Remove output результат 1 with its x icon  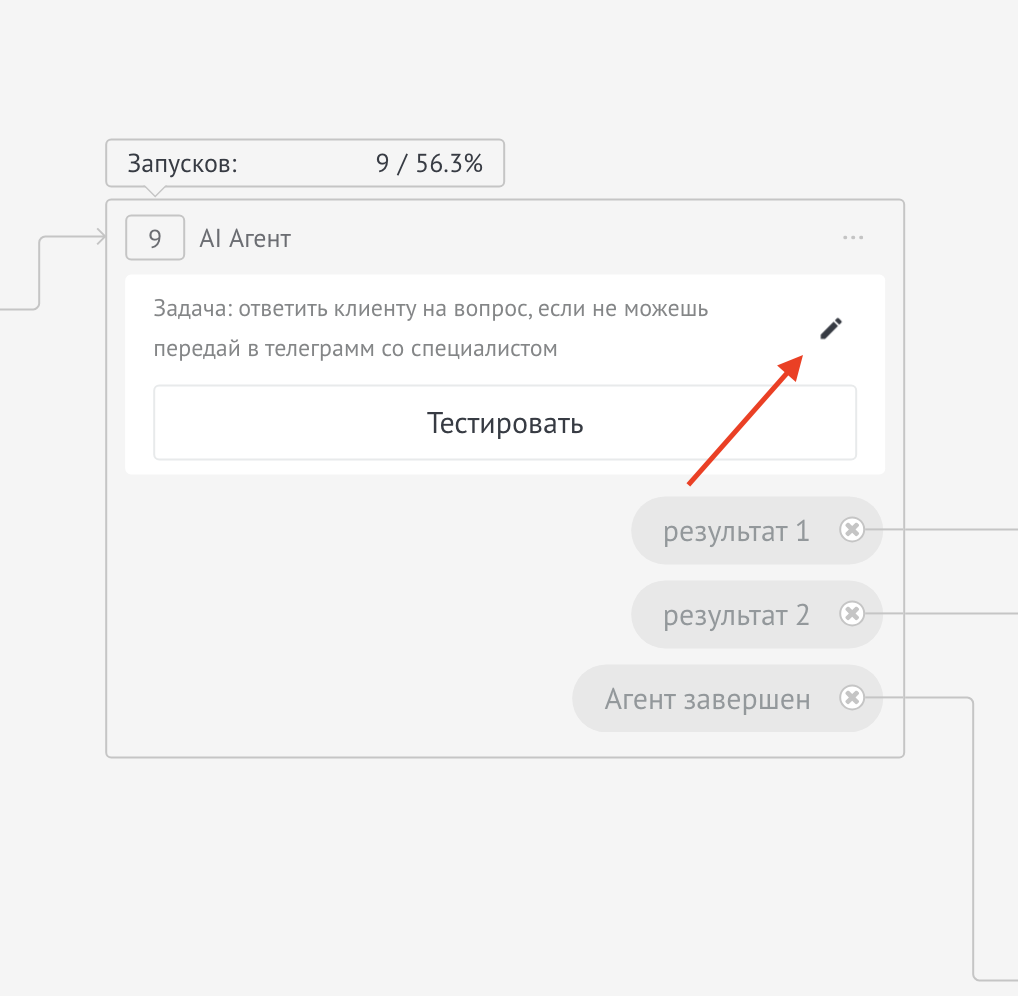click(x=851, y=530)
